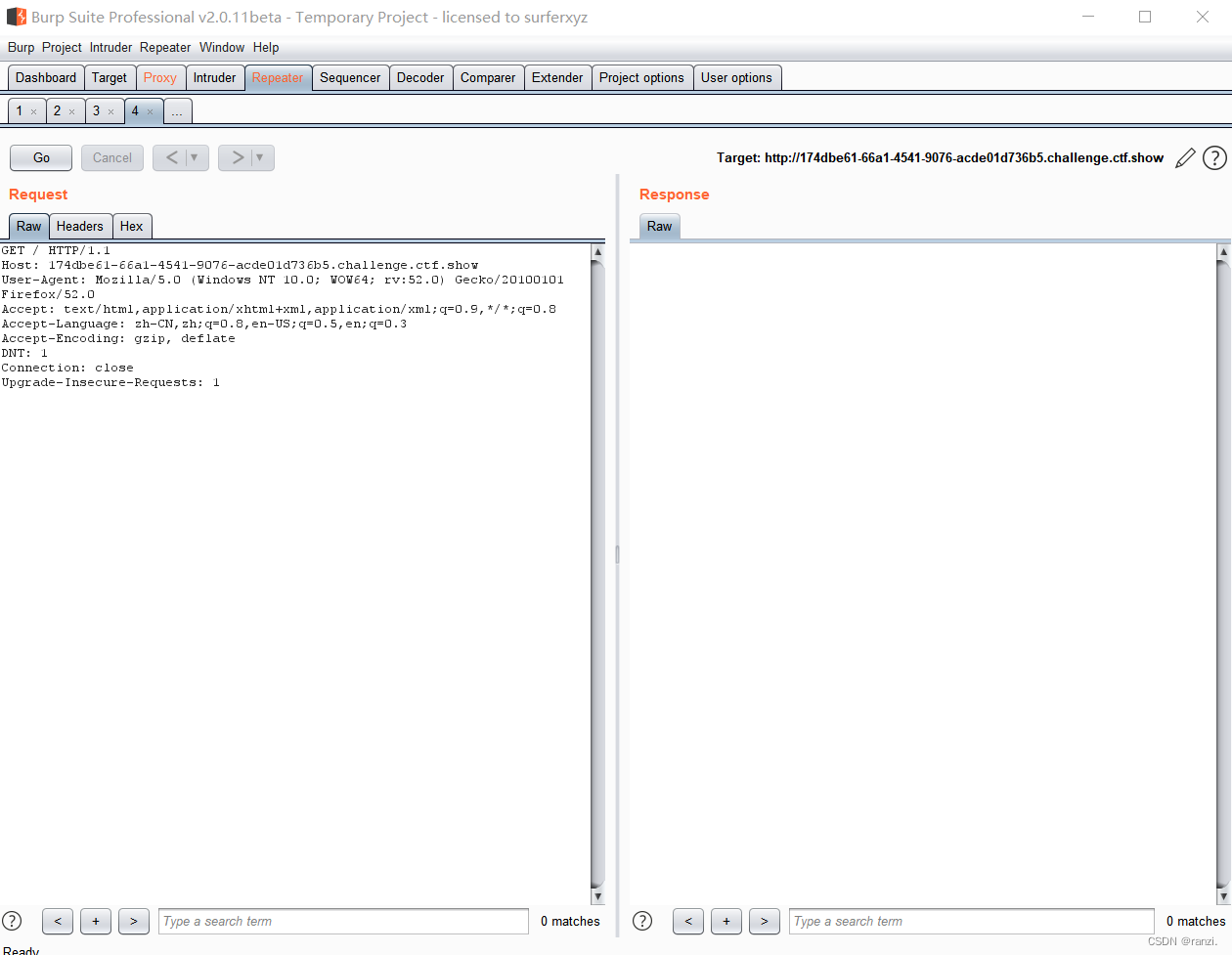Click the 'DNT: 1' header line
Viewport: 1232px width, 955px height.
(24, 354)
